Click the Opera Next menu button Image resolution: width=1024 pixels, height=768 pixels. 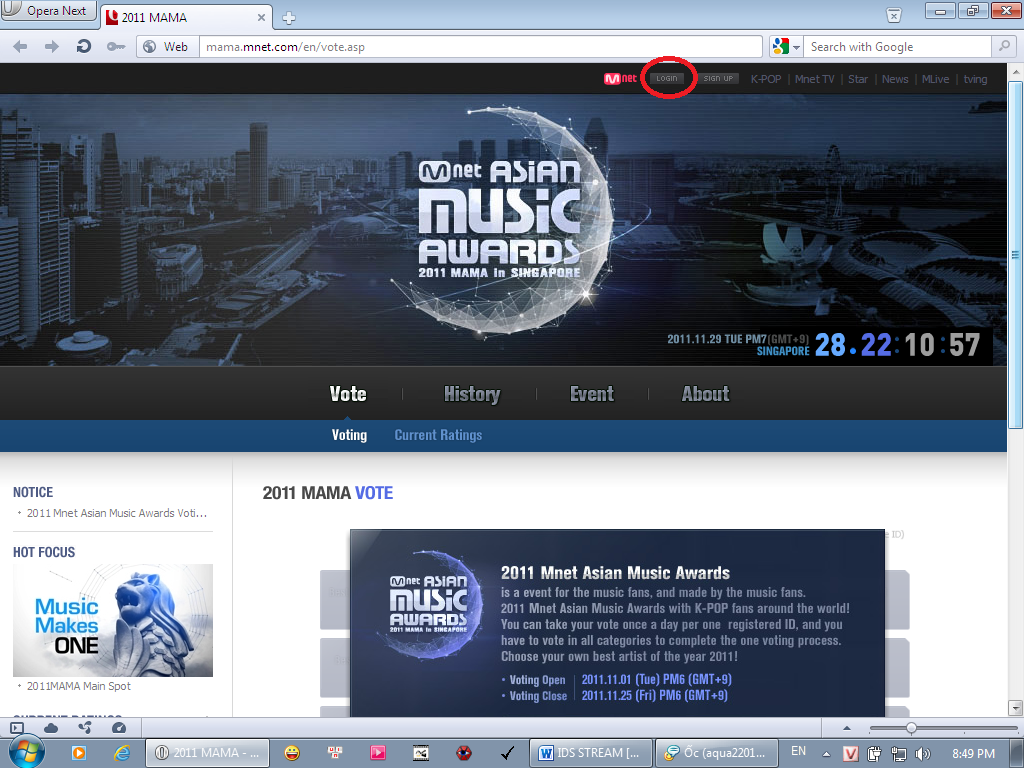(x=49, y=10)
